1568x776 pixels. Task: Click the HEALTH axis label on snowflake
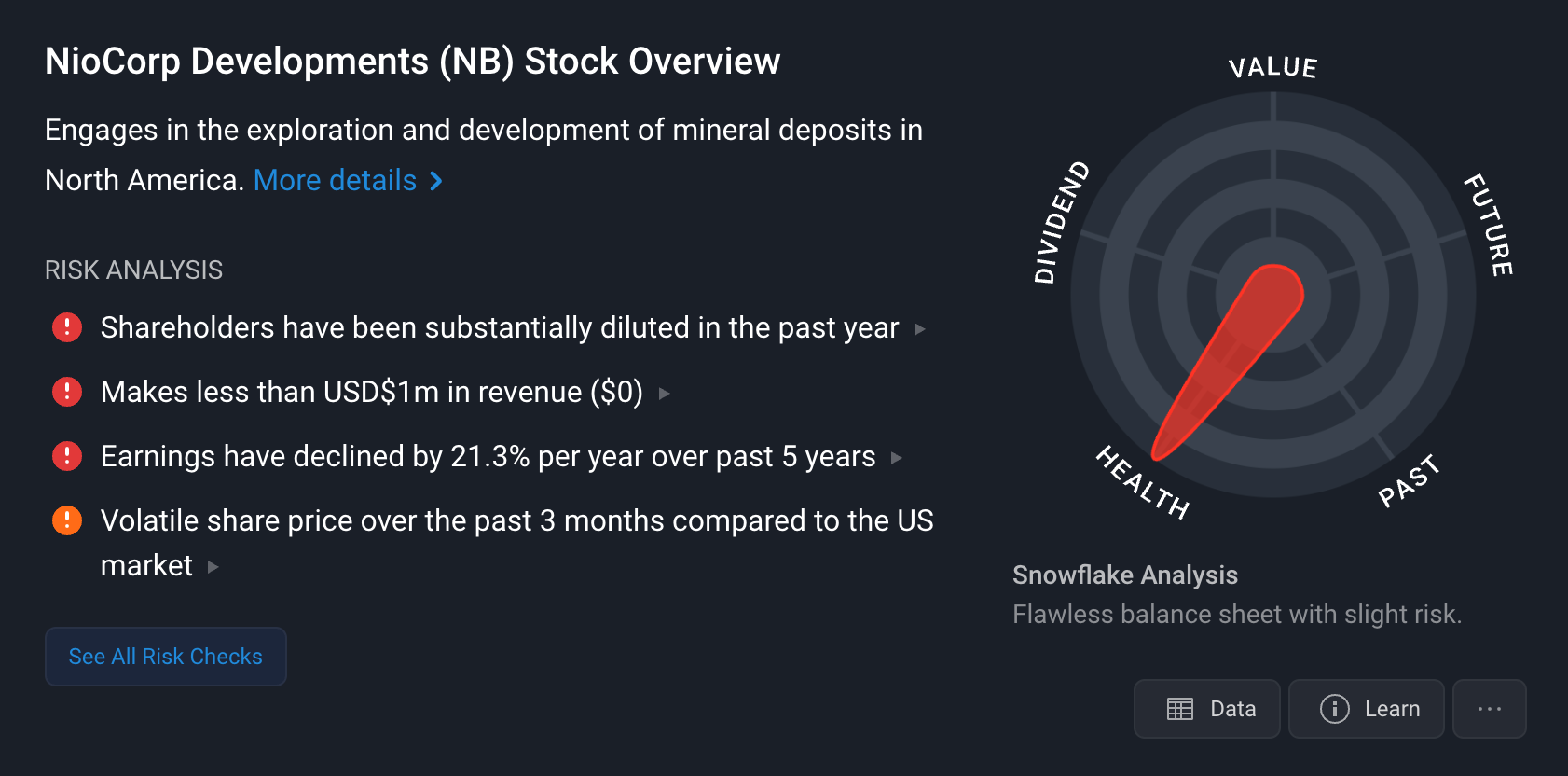(x=1142, y=482)
